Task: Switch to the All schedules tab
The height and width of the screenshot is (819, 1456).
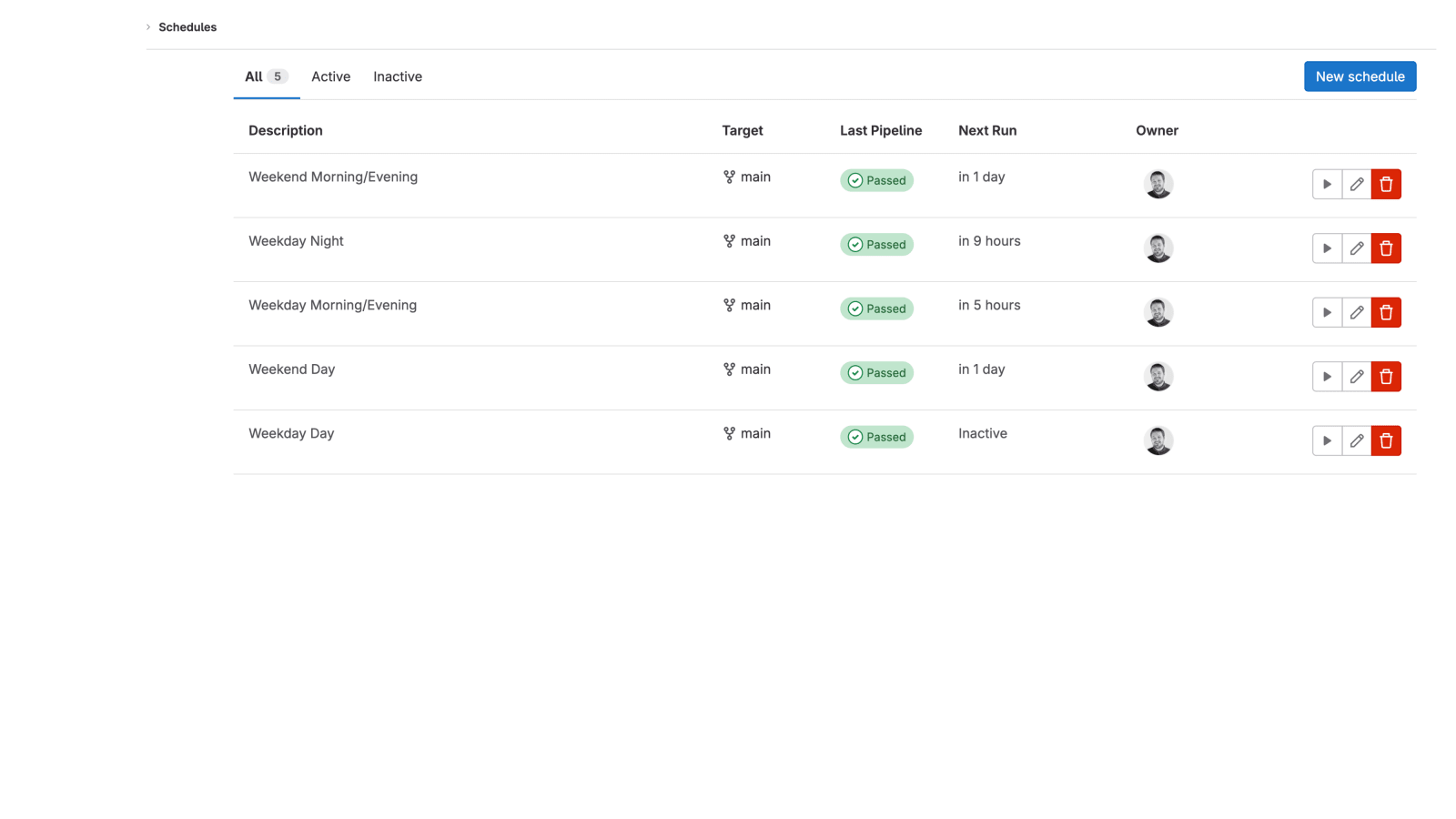Action: 267,76
